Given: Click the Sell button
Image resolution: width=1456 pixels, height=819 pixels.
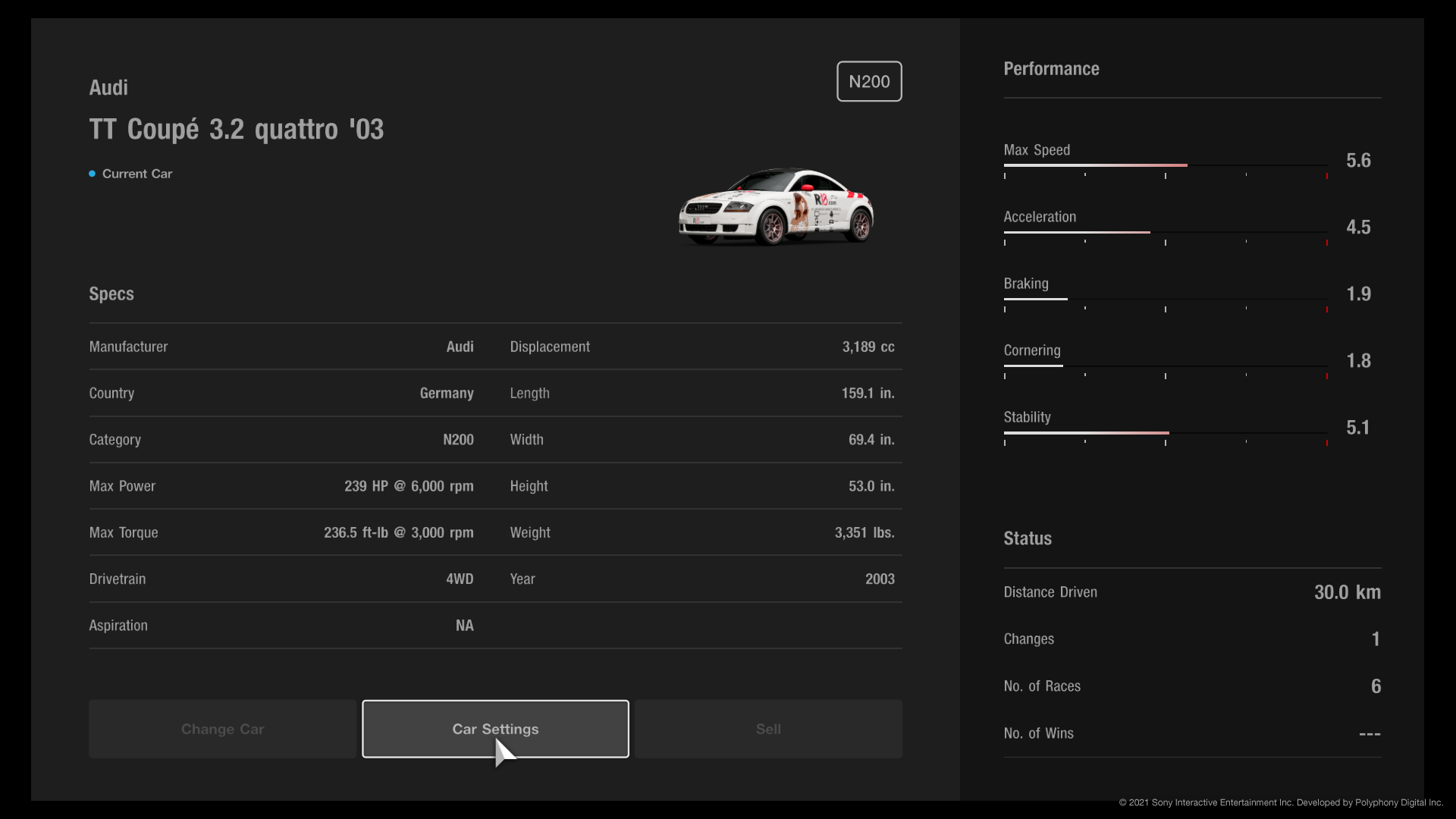Looking at the screenshot, I should 768,729.
